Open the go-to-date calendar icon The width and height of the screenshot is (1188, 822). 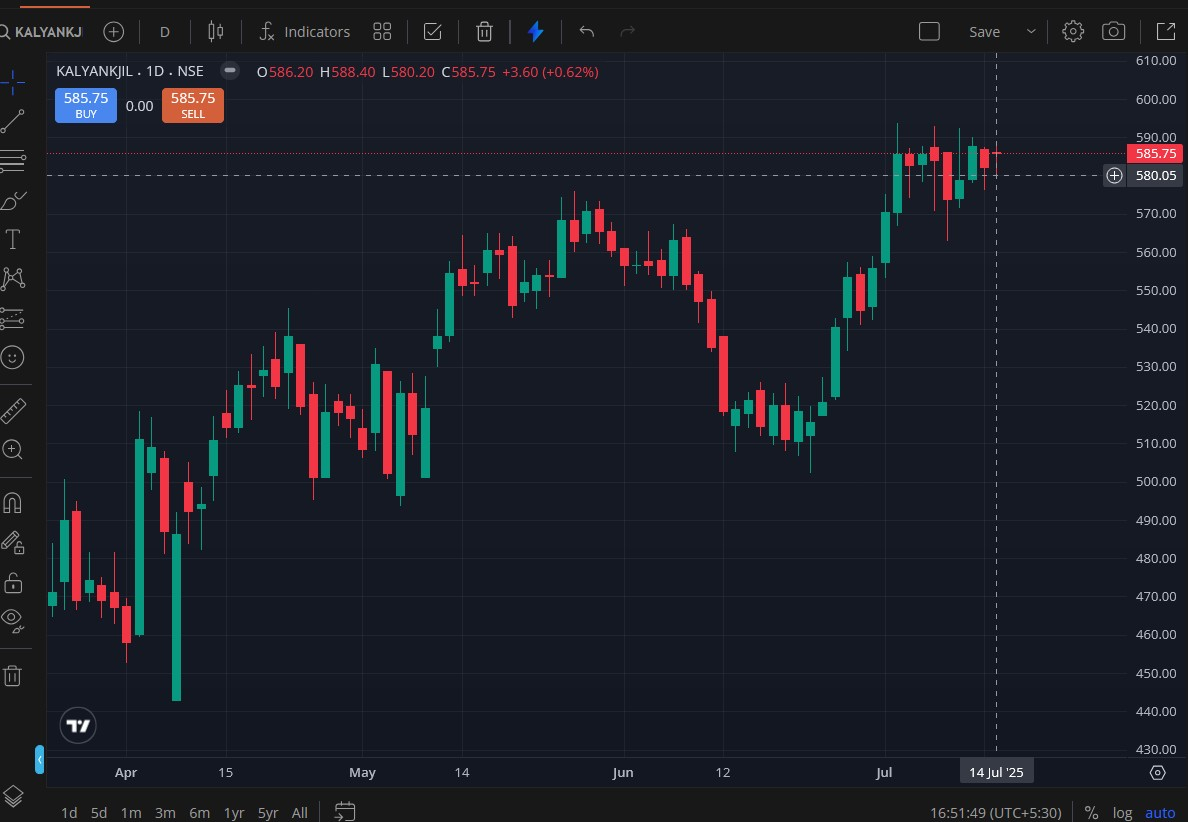click(x=345, y=811)
